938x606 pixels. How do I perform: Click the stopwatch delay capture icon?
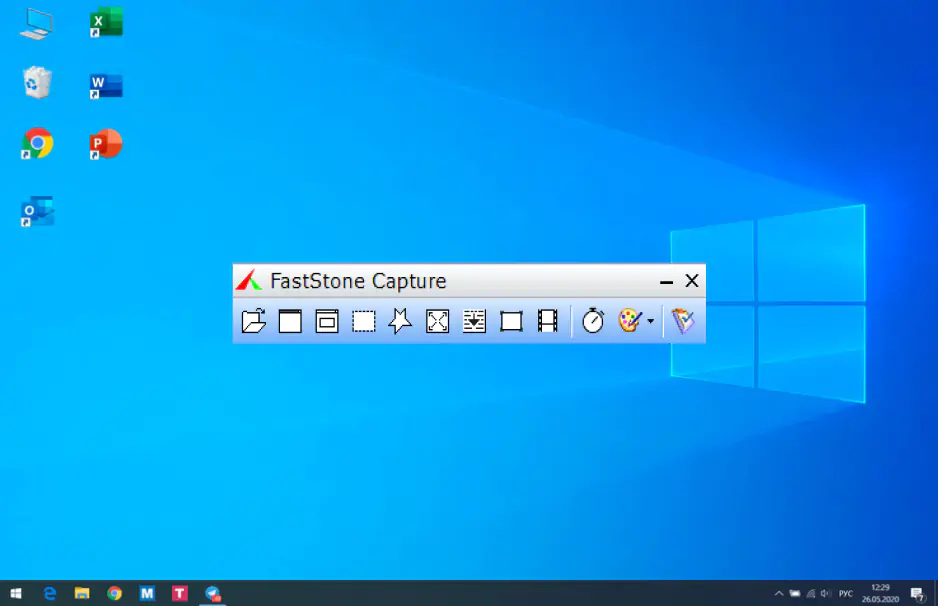click(593, 321)
